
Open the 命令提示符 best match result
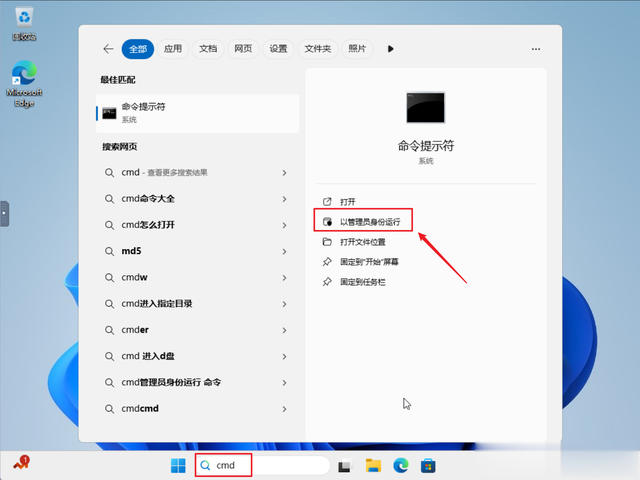tap(198, 113)
